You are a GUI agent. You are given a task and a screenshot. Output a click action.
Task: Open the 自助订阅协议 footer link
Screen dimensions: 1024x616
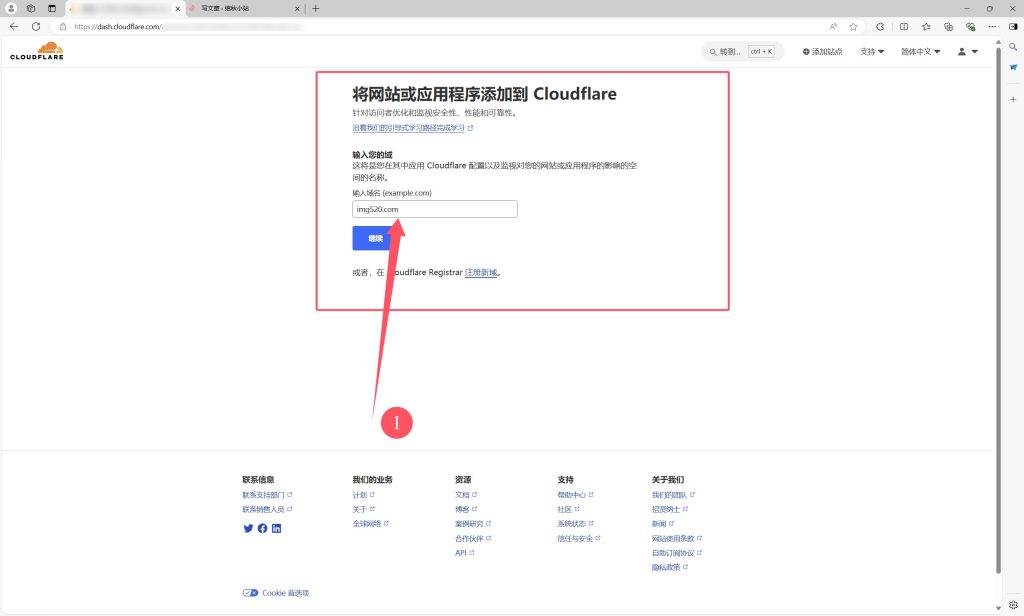tap(677, 553)
